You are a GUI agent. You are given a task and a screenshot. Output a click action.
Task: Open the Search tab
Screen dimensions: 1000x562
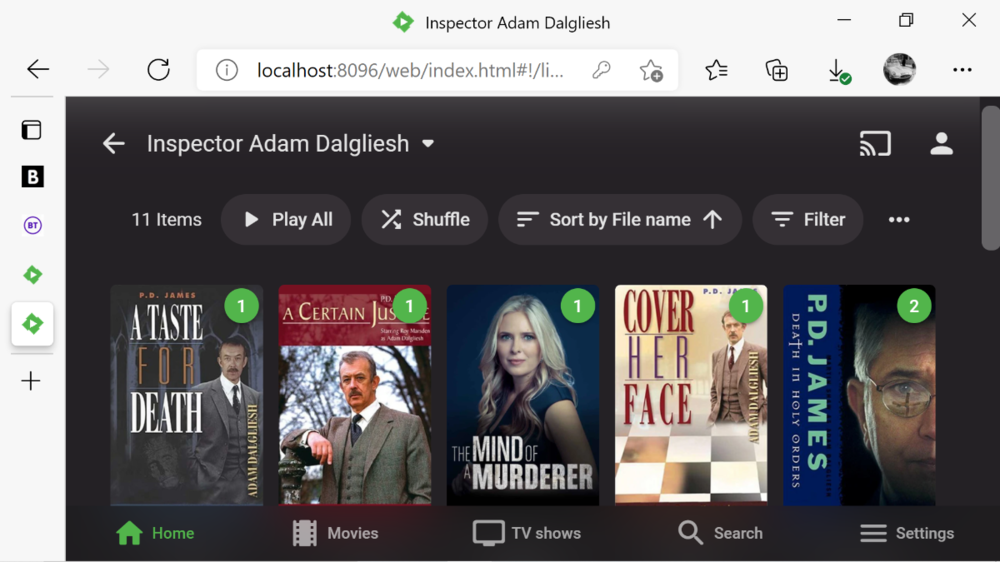(720, 533)
